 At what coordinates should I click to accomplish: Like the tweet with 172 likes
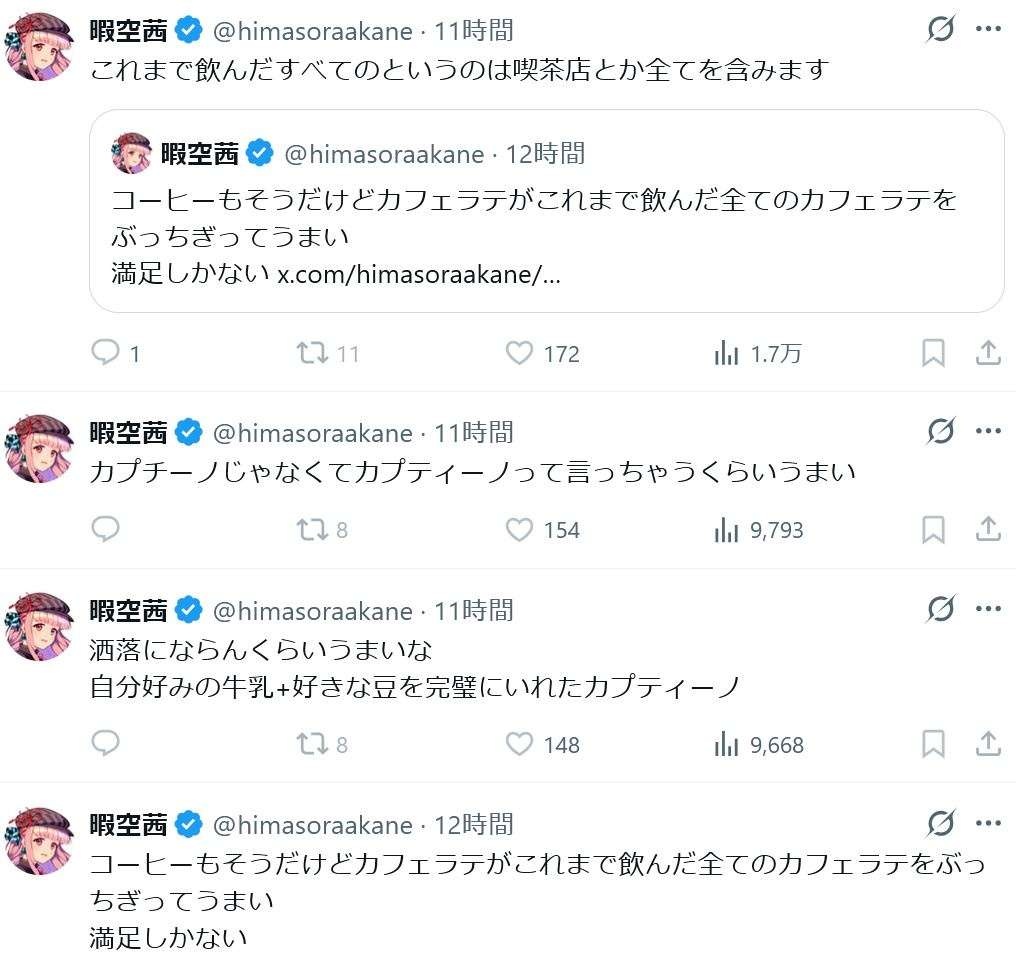point(519,353)
